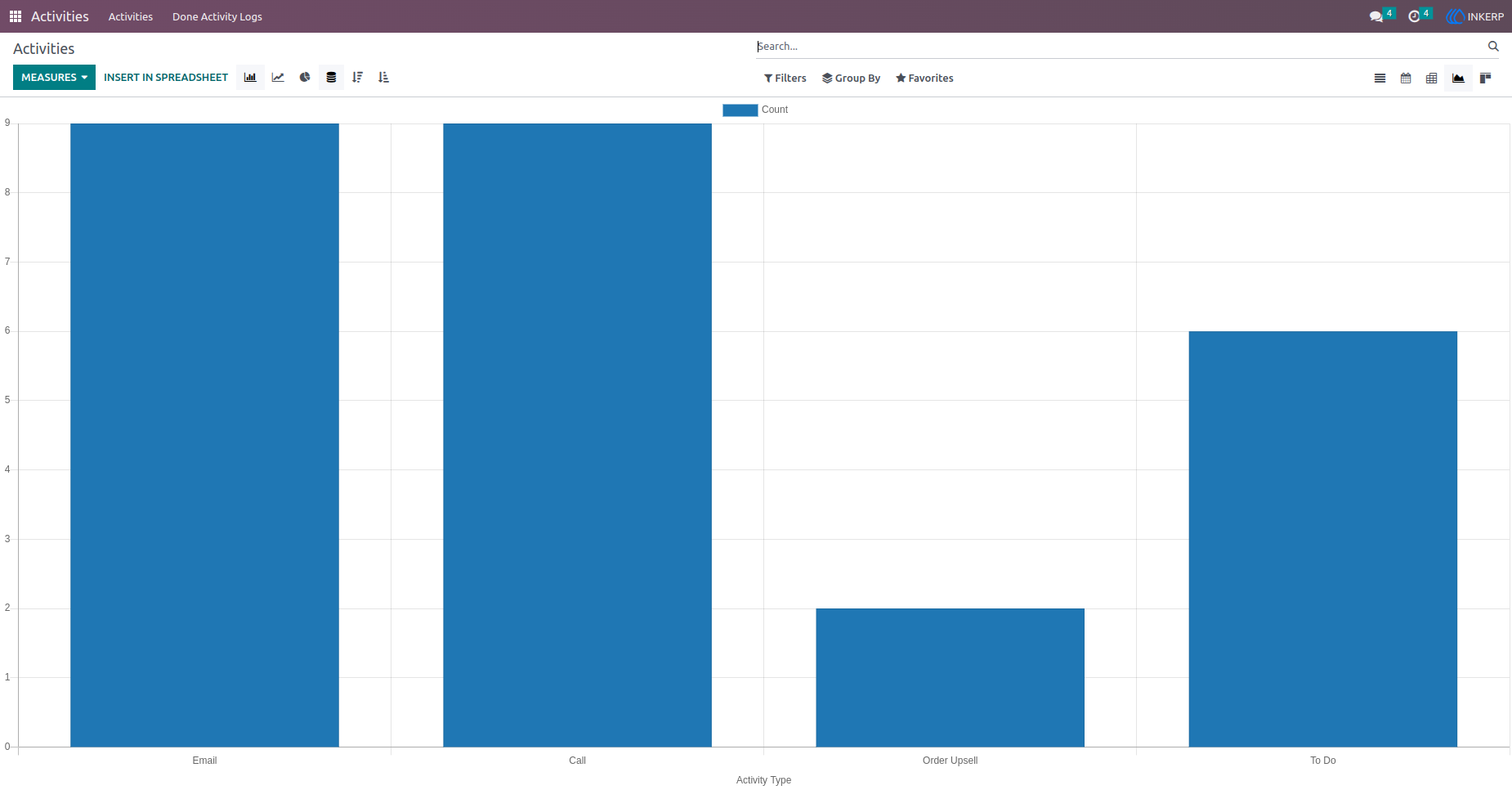Open the clock activities notification icon
The width and height of the screenshot is (1512, 790).
click(x=1414, y=16)
